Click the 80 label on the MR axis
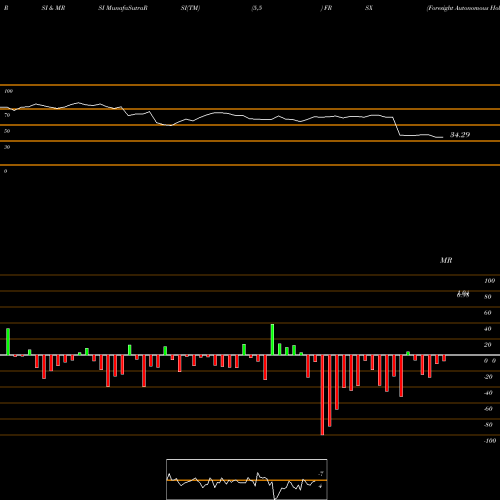 [488, 297]
